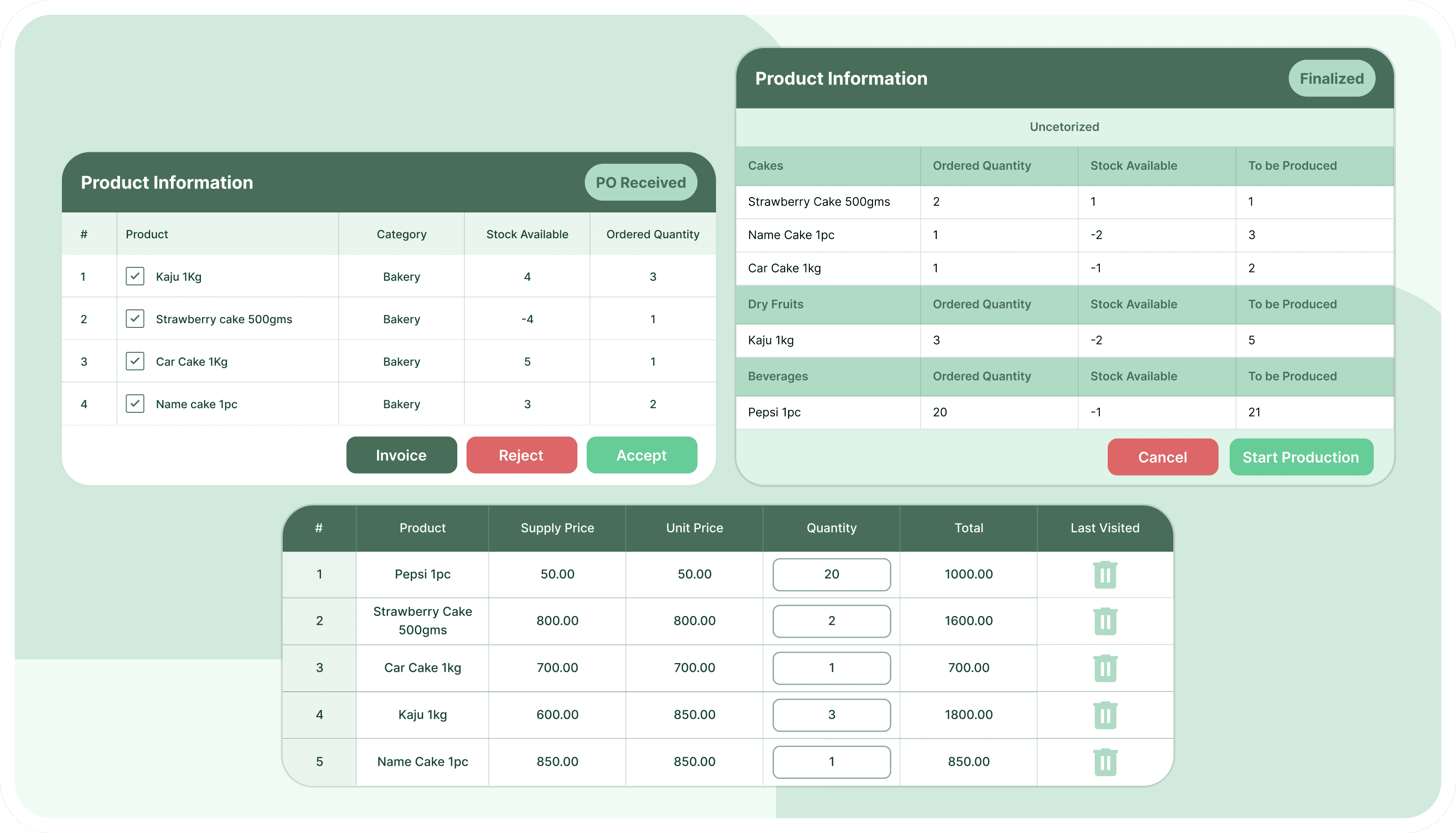Viewport: 1456px width, 833px height.
Task: Delete the Car Cake 1kg entry
Action: [1104, 668]
